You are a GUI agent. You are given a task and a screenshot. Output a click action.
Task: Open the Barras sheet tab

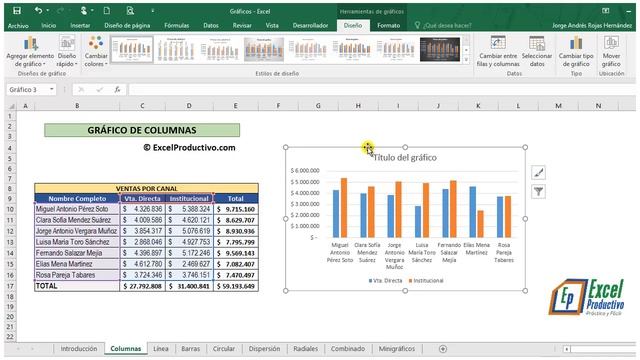(191, 349)
